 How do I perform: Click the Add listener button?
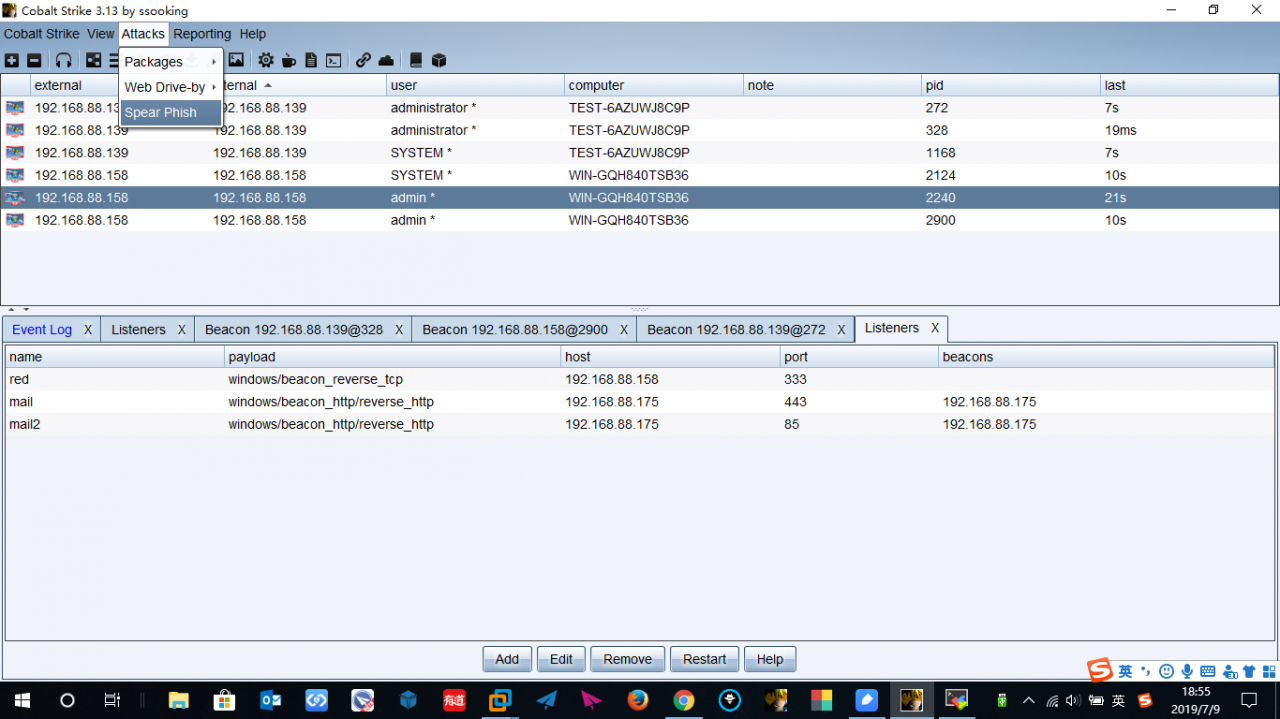[507, 659]
